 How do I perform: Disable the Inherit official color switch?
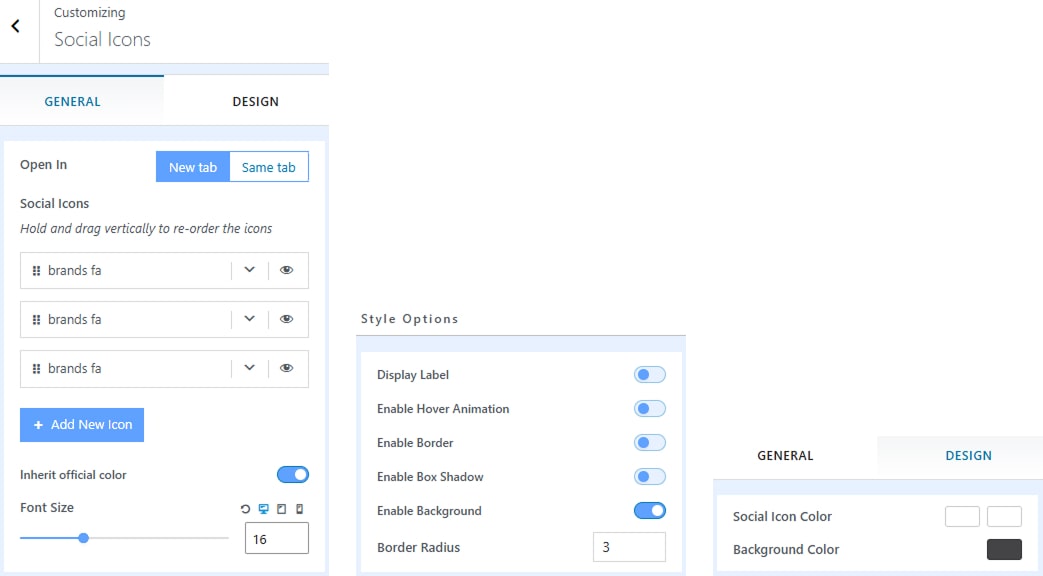(292, 475)
